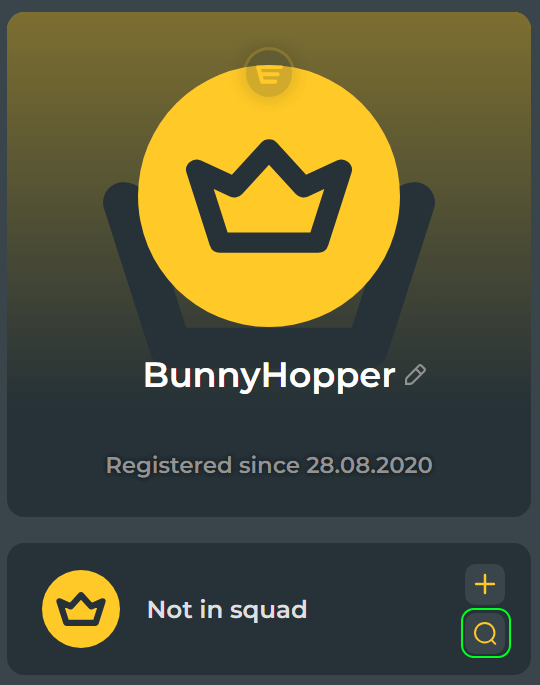Screen dimensions: 540x685
Task: Click the gap between profile and squad cards
Action: pyautogui.click(x=269, y=530)
